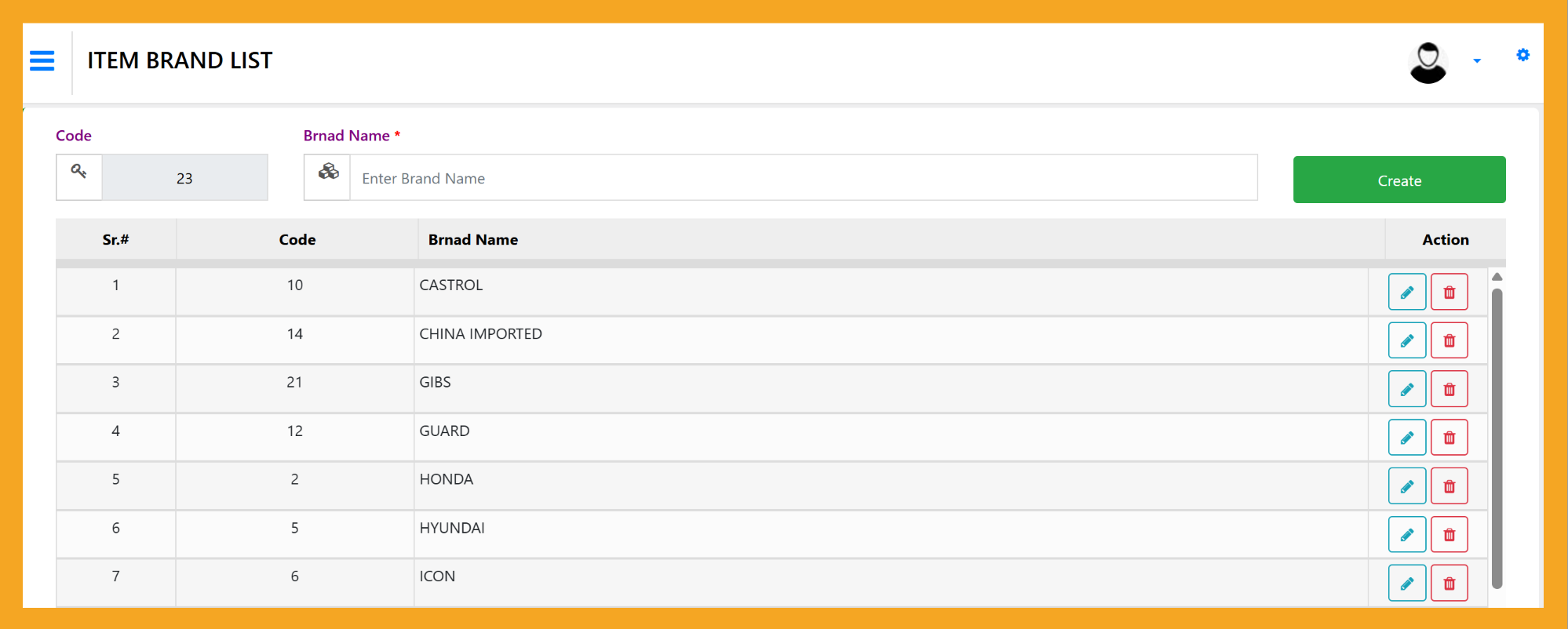Image resolution: width=1568 pixels, height=629 pixels.
Task: Expand the user account dropdown arrow
Action: tap(1477, 61)
